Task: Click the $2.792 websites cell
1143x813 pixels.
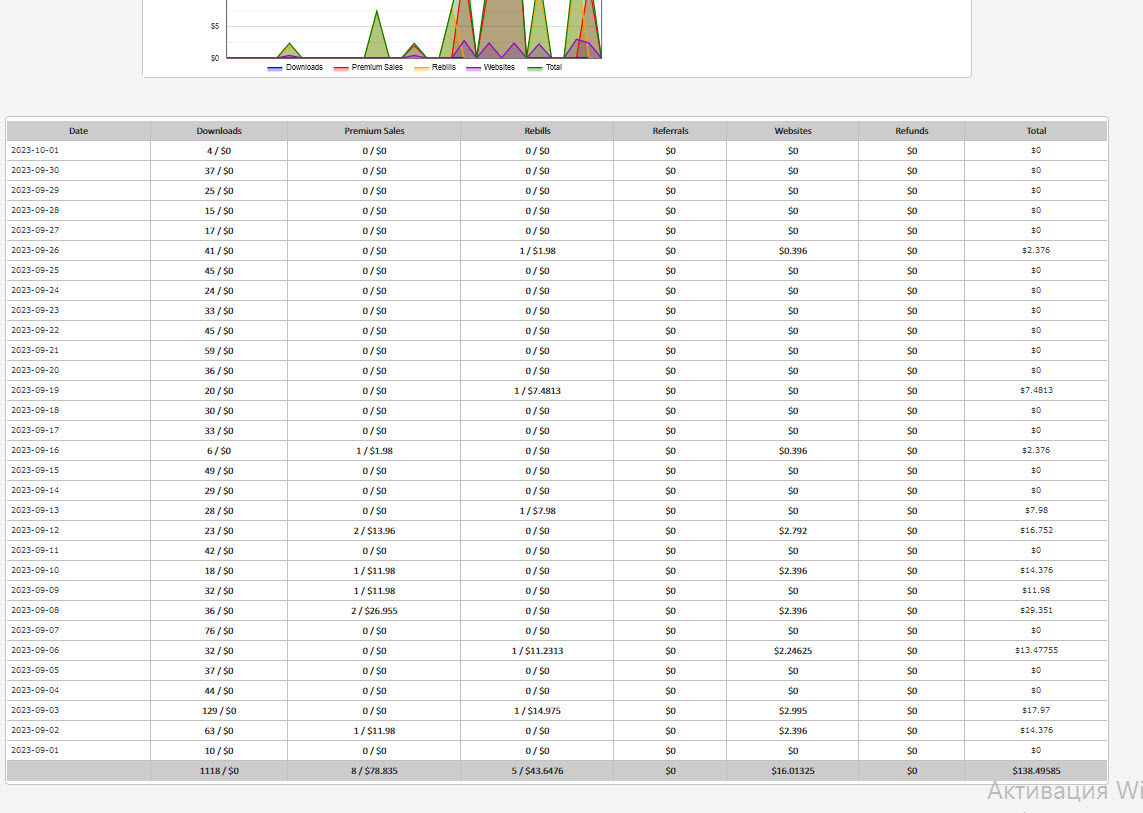Action: pos(792,531)
